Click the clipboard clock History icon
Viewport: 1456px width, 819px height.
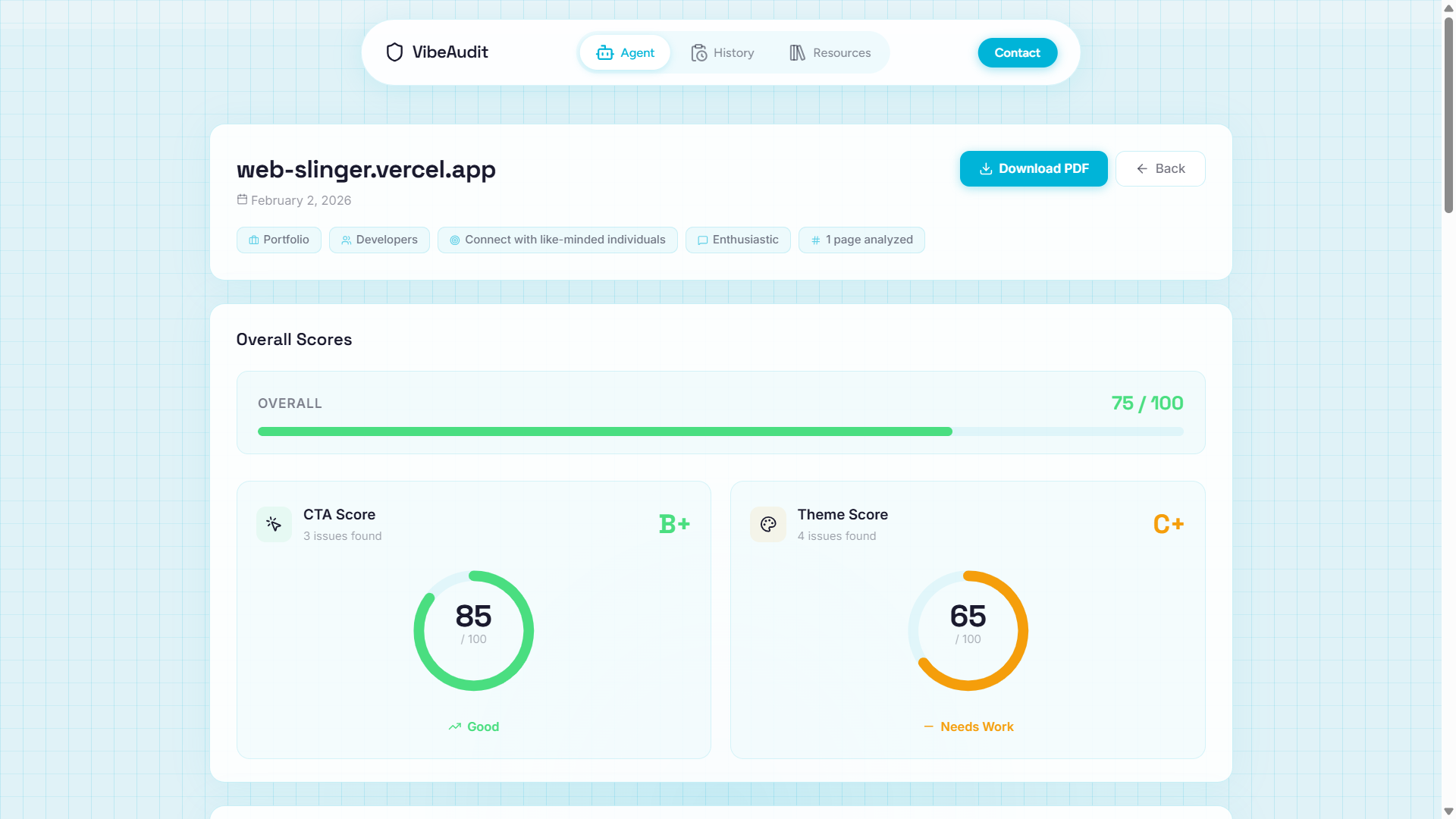[x=698, y=53]
